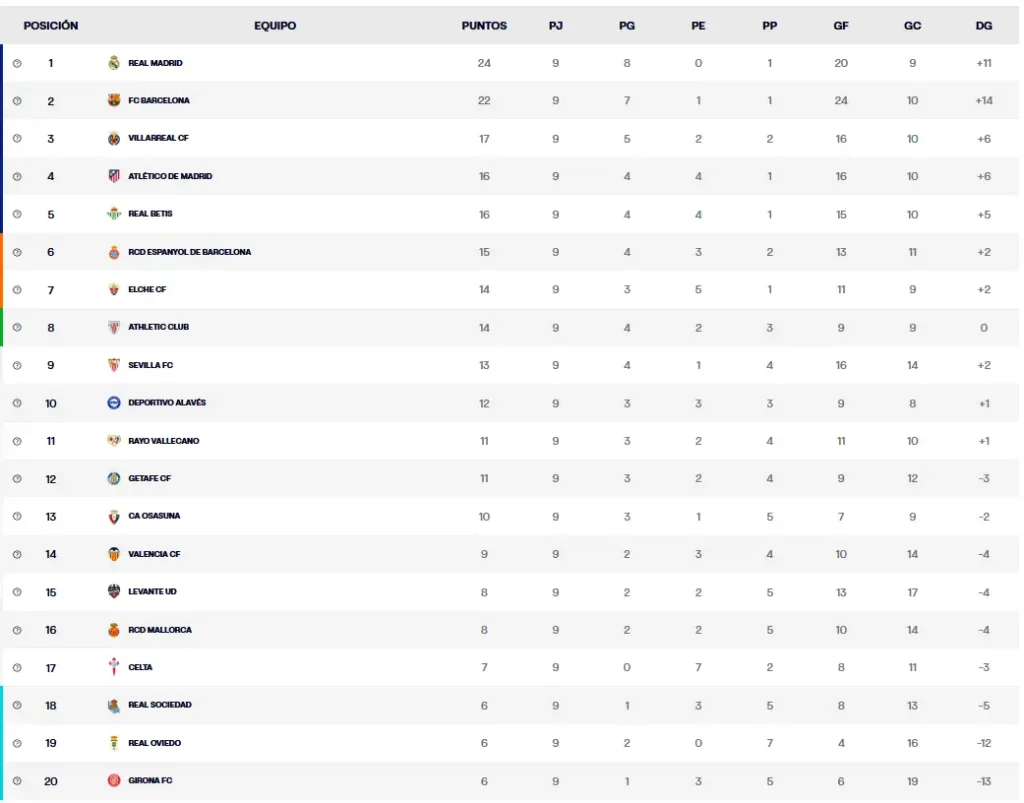Click the Real Madrid club crest
Image resolution: width=1024 pixels, height=803 pixels.
coord(113,62)
